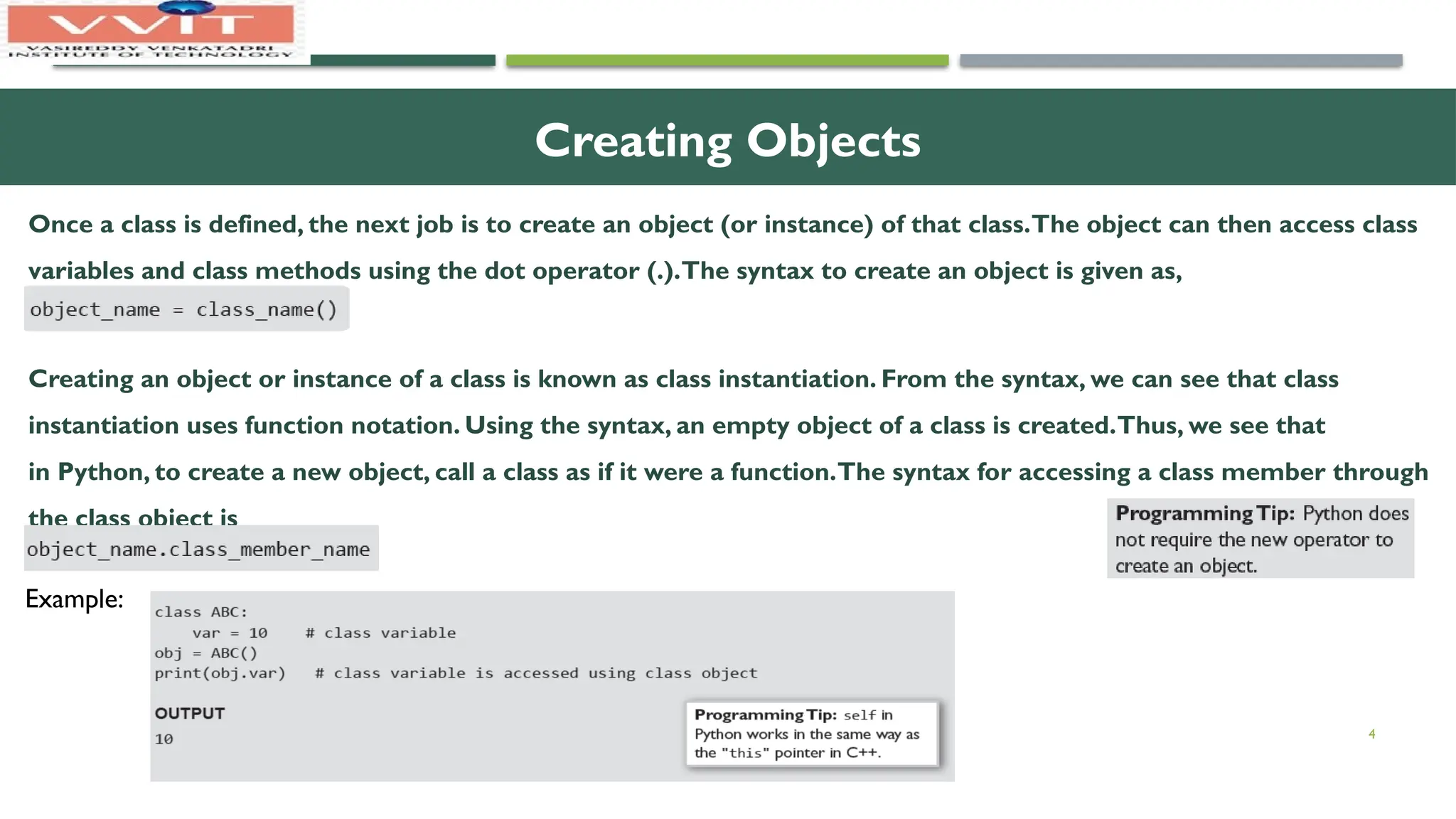Click the 'object_name.class_member_name' syntax box
This screenshot has height=819, width=1456.
[x=201, y=549]
